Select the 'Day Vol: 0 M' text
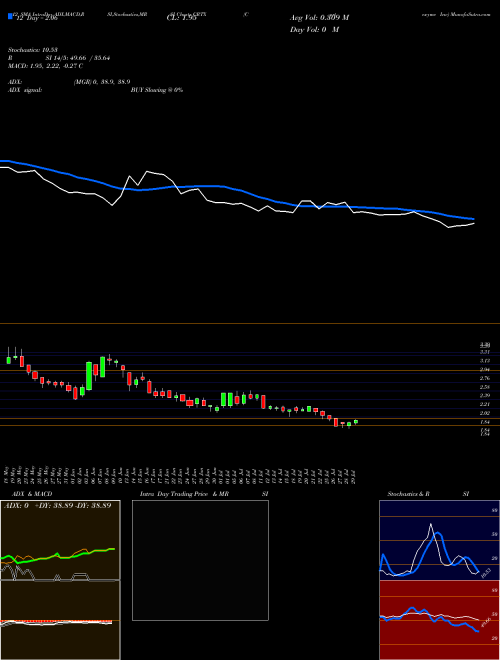 [x=314, y=30]
